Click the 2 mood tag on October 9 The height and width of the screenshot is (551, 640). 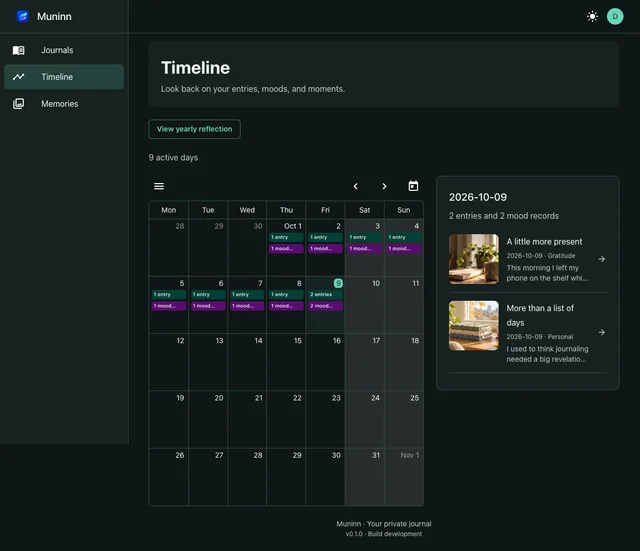tap(325, 306)
